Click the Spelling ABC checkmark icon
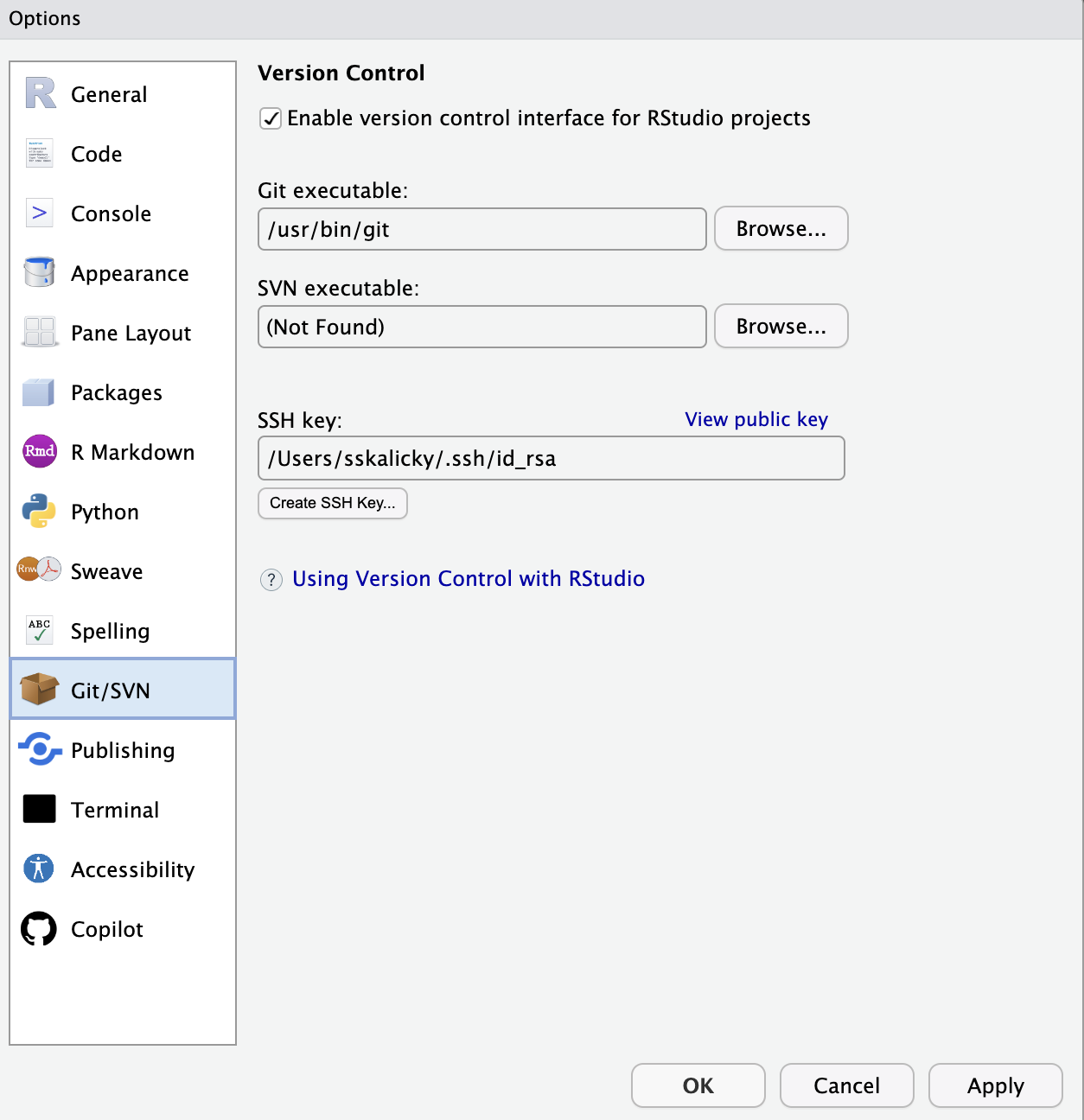 click(40, 630)
